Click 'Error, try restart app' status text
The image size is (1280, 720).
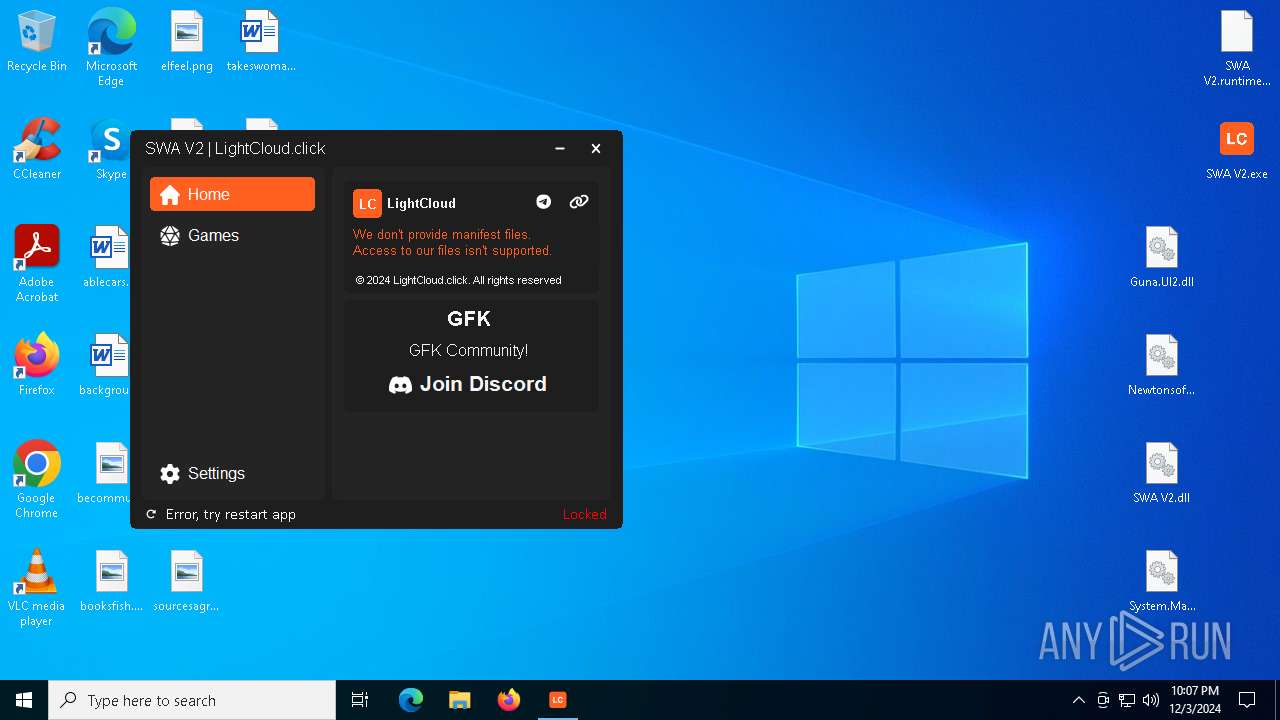[231, 514]
